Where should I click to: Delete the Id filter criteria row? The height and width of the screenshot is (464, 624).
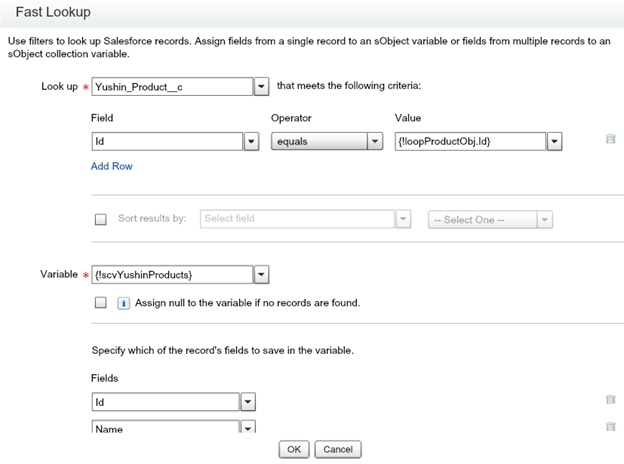tap(610, 140)
